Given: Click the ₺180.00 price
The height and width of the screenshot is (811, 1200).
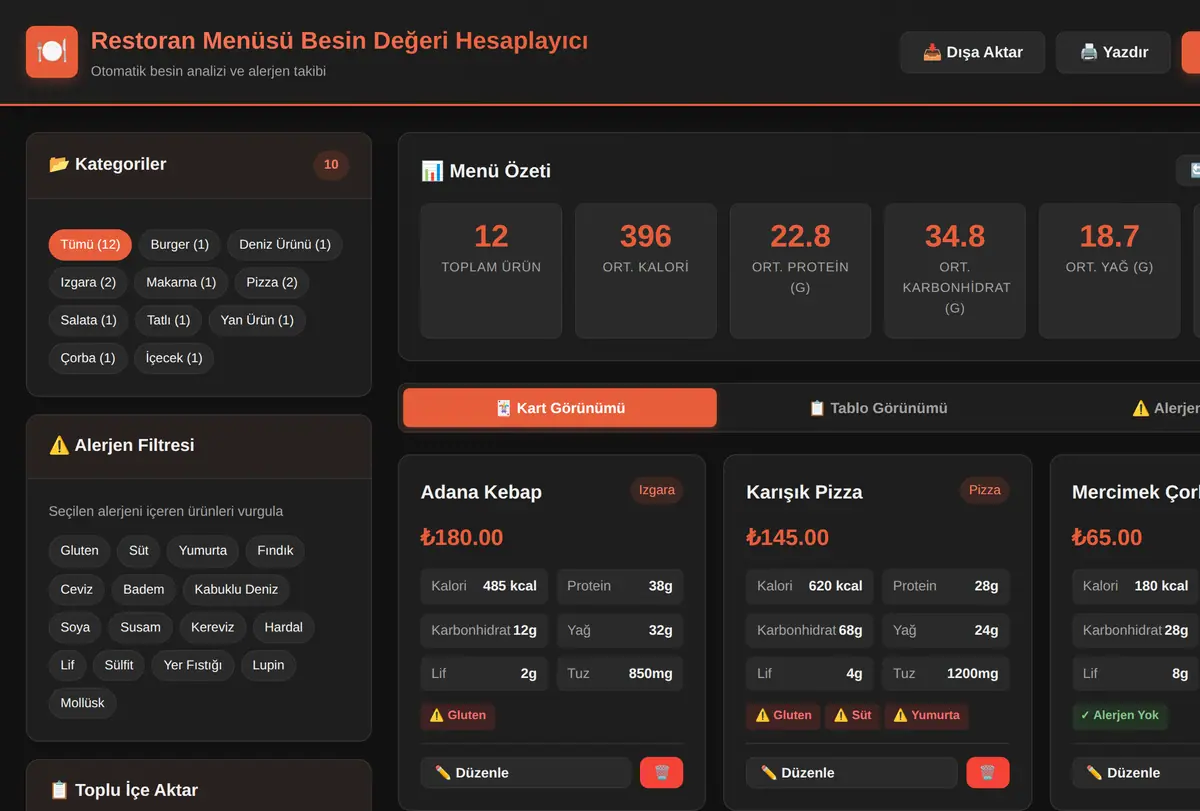Looking at the screenshot, I should pyautogui.click(x=462, y=537).
